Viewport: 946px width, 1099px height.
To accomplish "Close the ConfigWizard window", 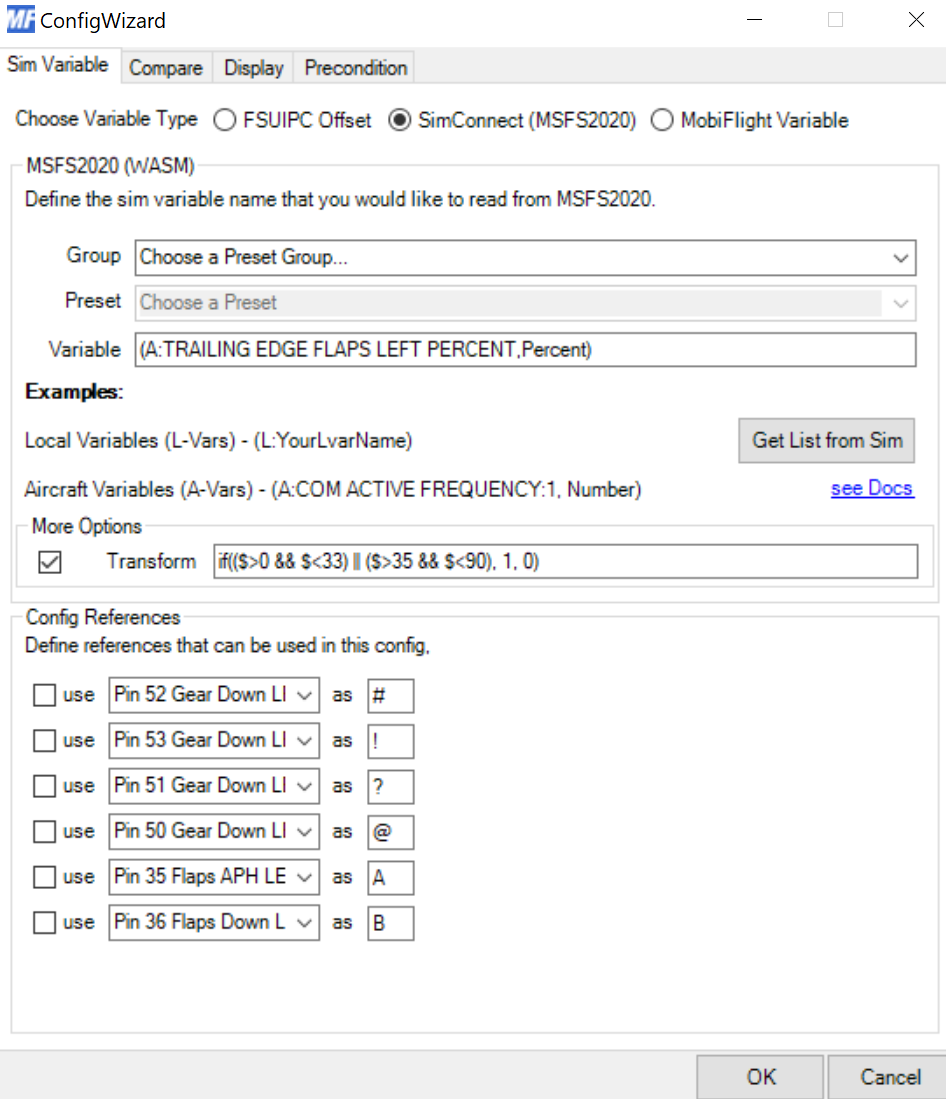I will click(x=916, y=20).
